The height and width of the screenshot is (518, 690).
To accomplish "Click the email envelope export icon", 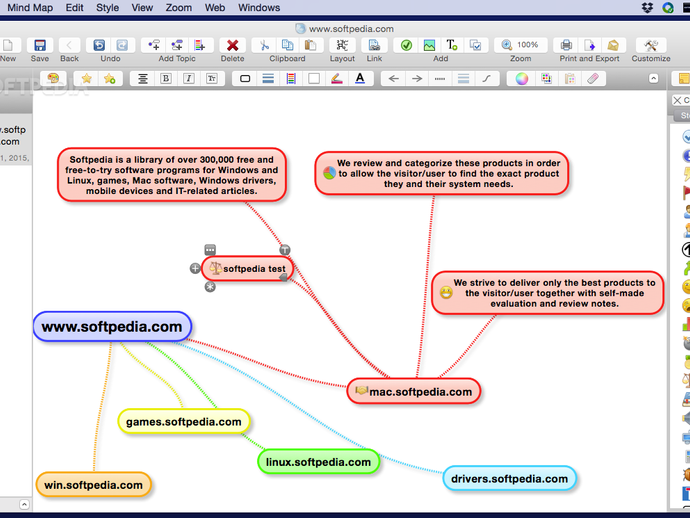I will 613,45.
